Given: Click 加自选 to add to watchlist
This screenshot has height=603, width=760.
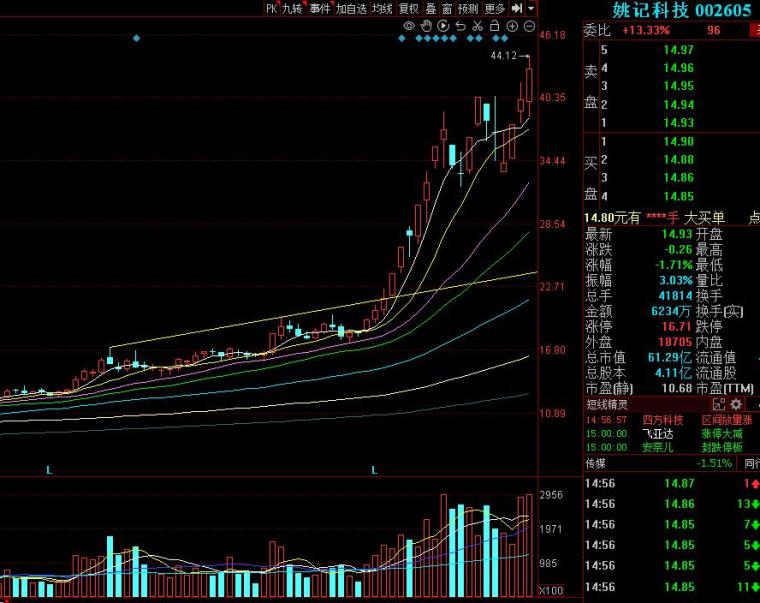Looking at the screenshot, I should [351, 8].
